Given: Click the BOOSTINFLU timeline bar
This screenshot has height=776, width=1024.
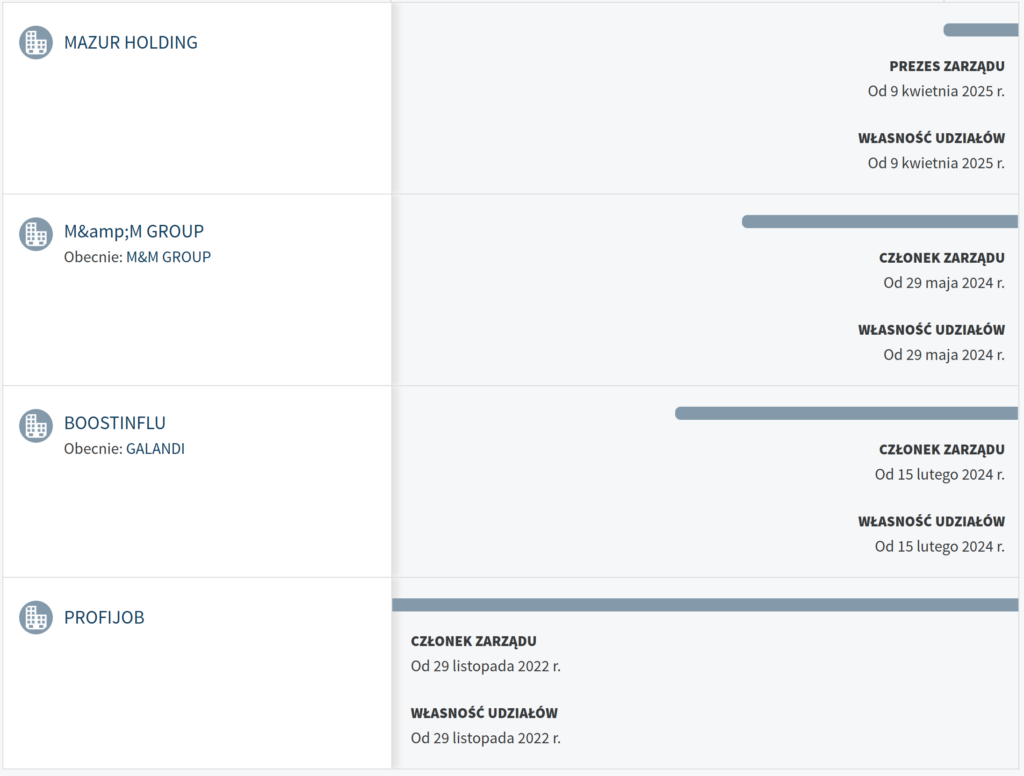Looking at the screenshot, I should [846, 413].
